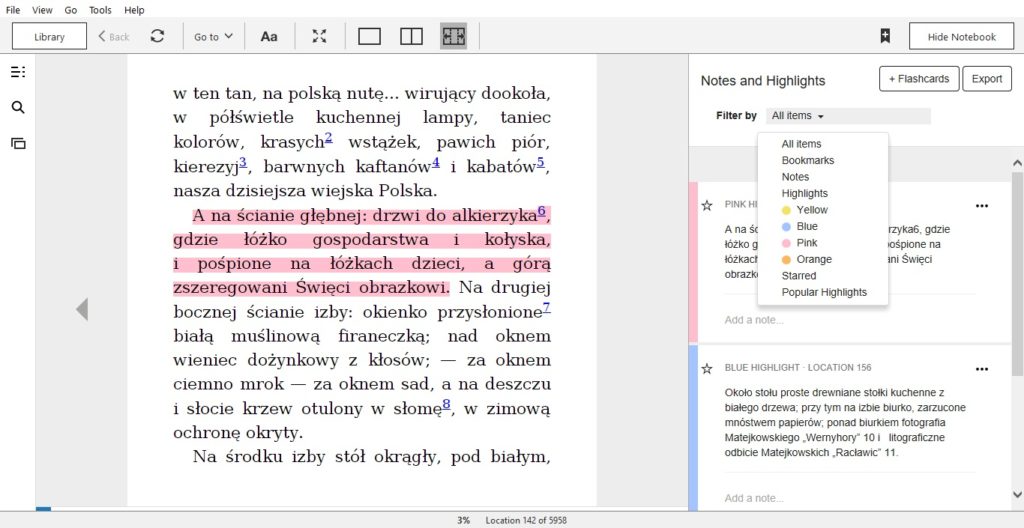1024x528 pixels.
Task: Follow footnote link 2 after krasych
Action: point(328,138)
